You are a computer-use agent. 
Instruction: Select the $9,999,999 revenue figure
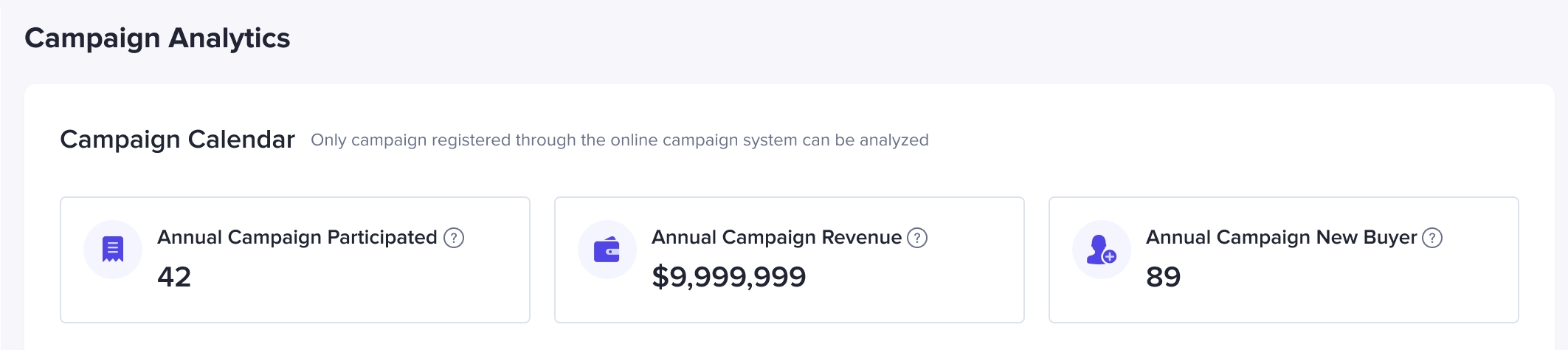pyautogui.click(x=729, y=277)
